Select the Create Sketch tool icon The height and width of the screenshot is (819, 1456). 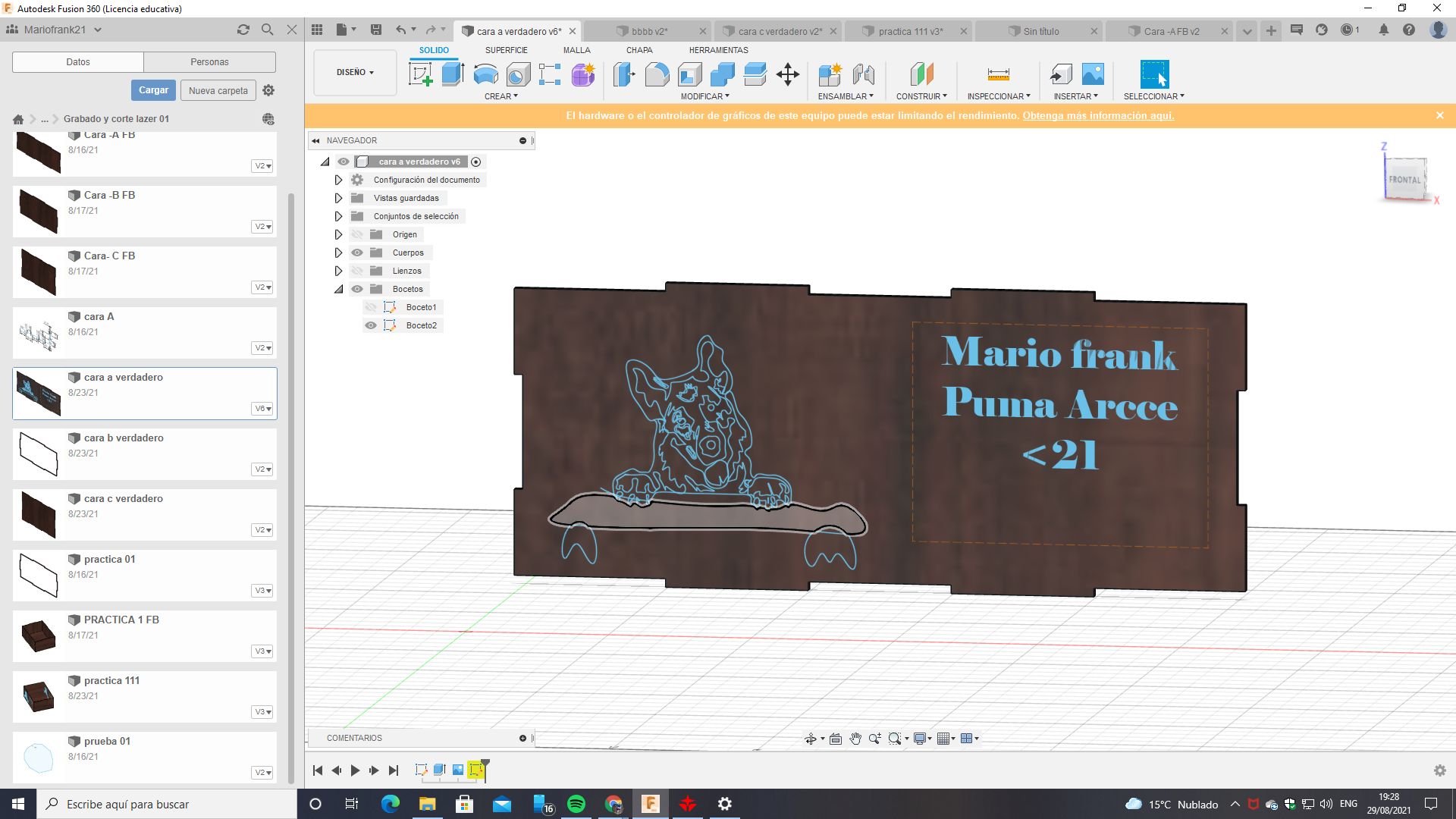click(x=419, y=74)
